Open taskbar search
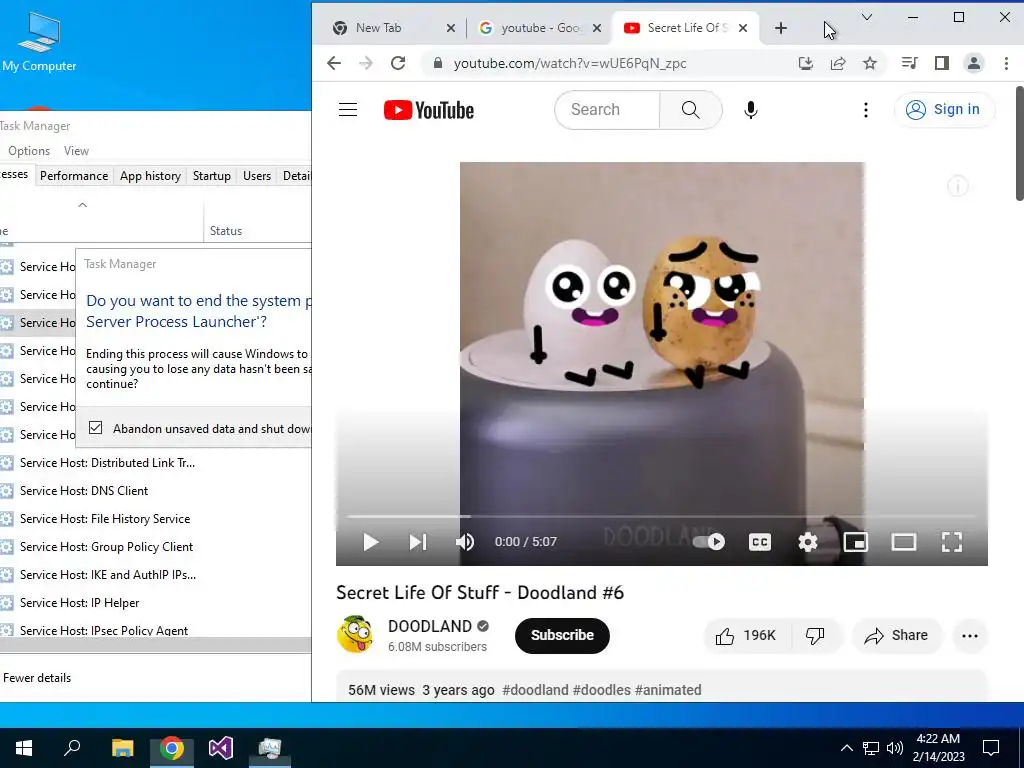 coord(72,748)
